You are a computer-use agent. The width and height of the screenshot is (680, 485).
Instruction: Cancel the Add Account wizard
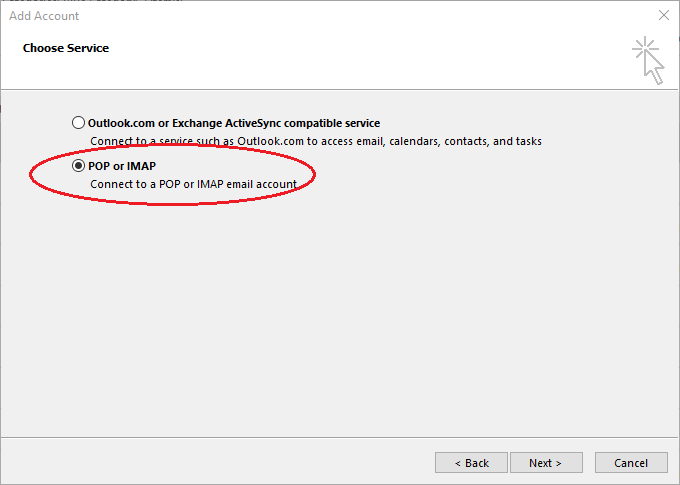coord(631,463)
